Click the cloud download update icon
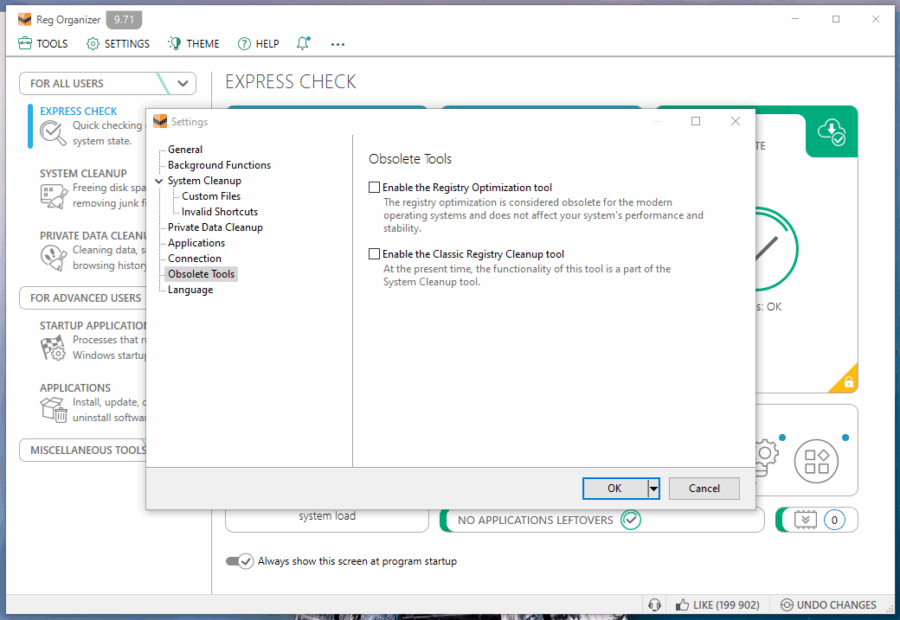 pos(831,132)
